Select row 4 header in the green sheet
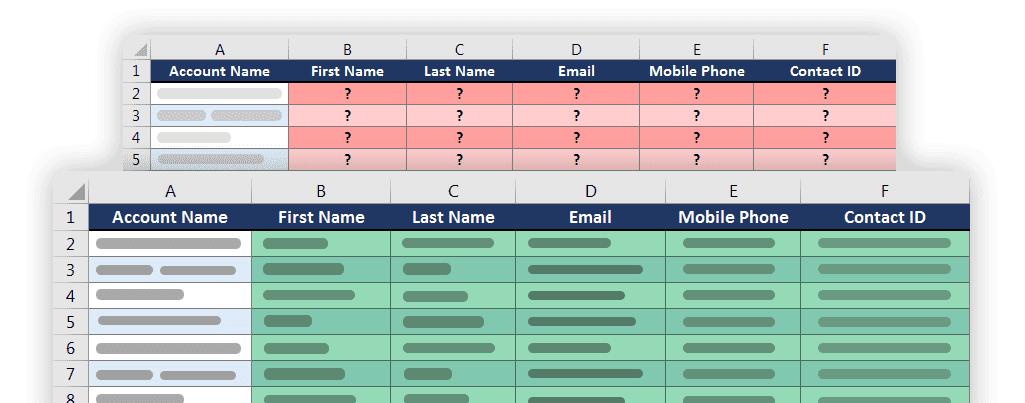 coord(71,296)
